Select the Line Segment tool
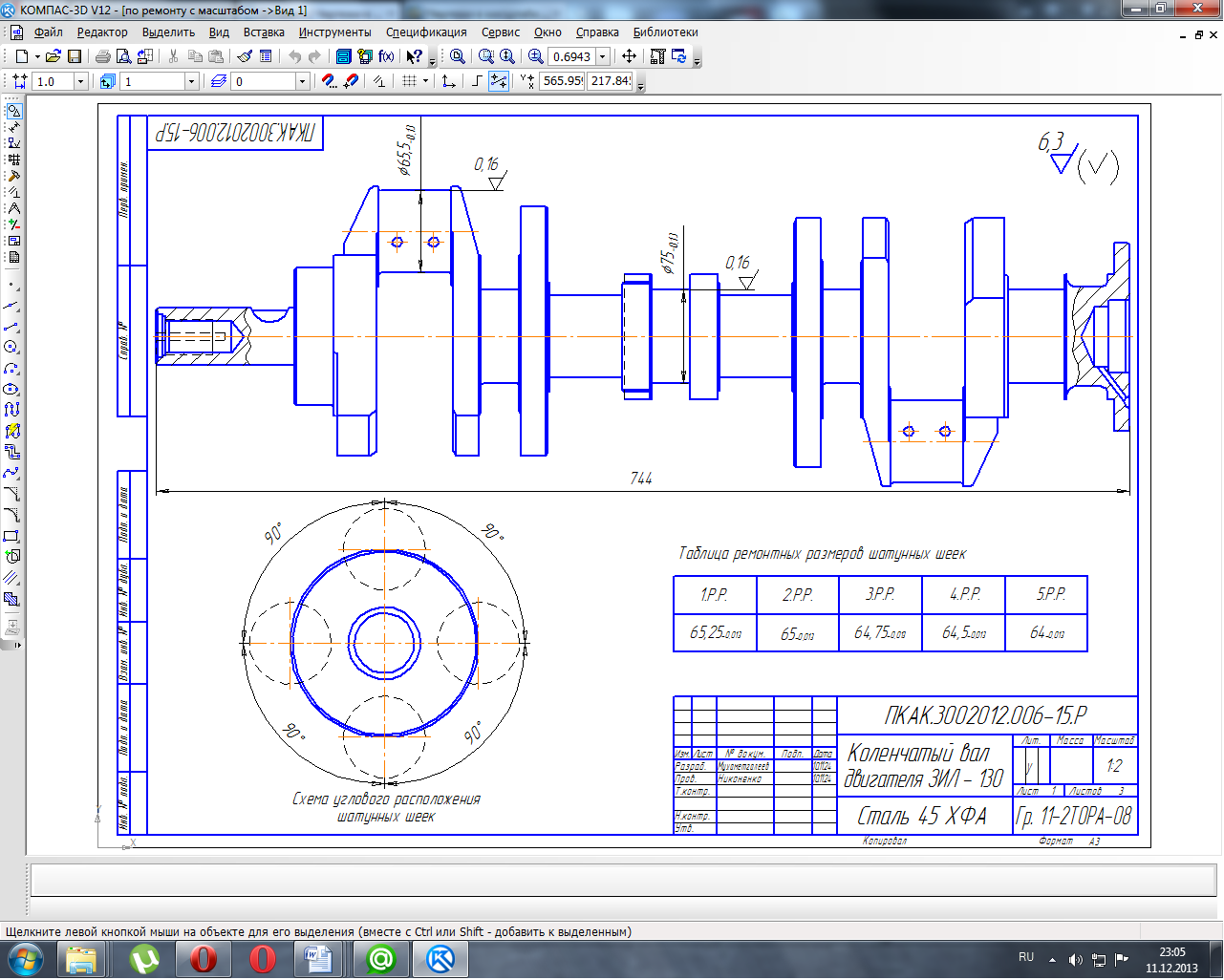The image size is (1224, 980). point(11,327)
